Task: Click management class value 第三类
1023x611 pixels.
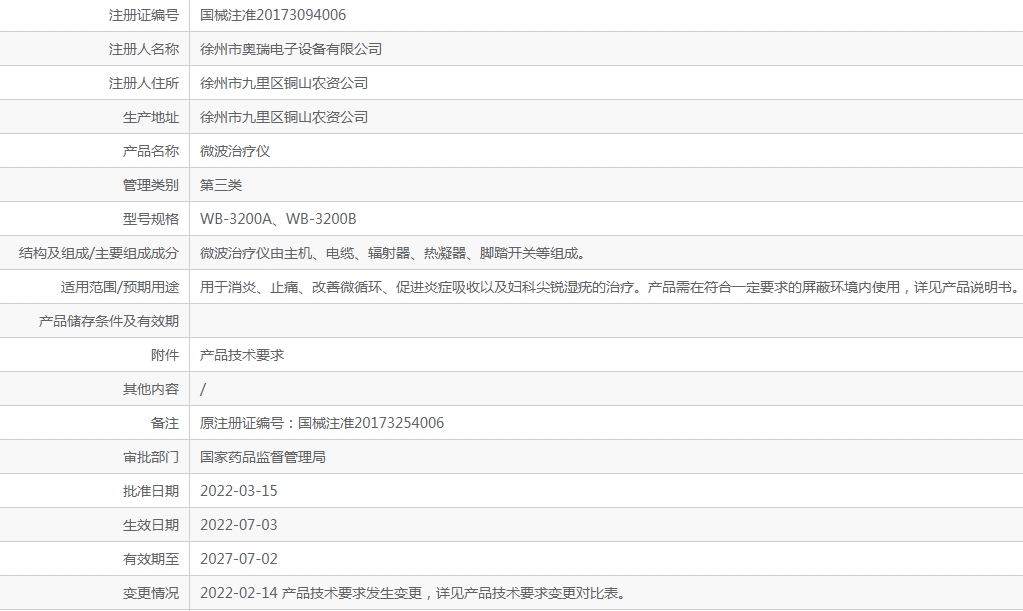Action: point(221,185)
